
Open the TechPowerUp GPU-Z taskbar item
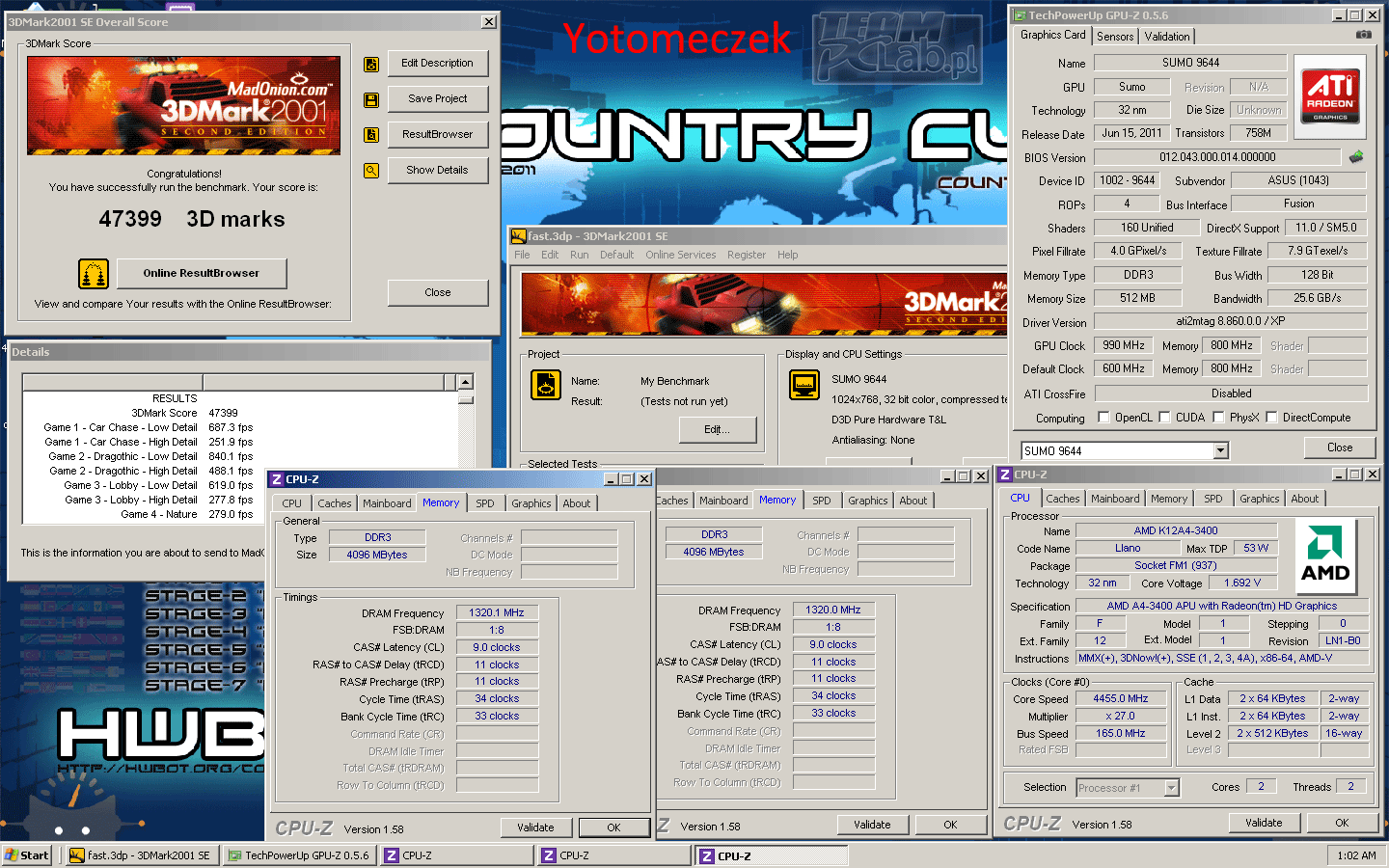(300, 855)
